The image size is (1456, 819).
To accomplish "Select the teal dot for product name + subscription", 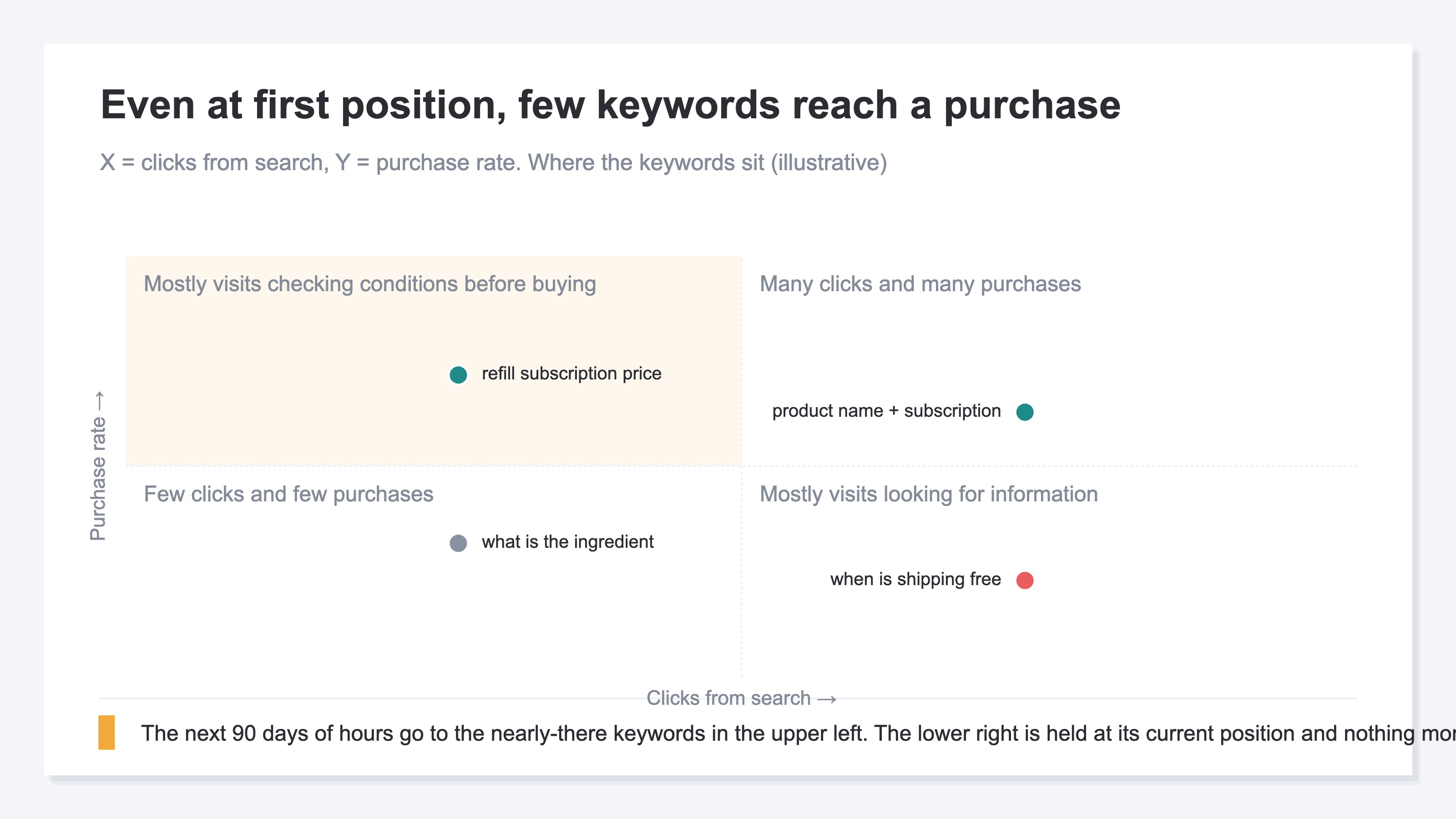I will tap(1025, 412).
